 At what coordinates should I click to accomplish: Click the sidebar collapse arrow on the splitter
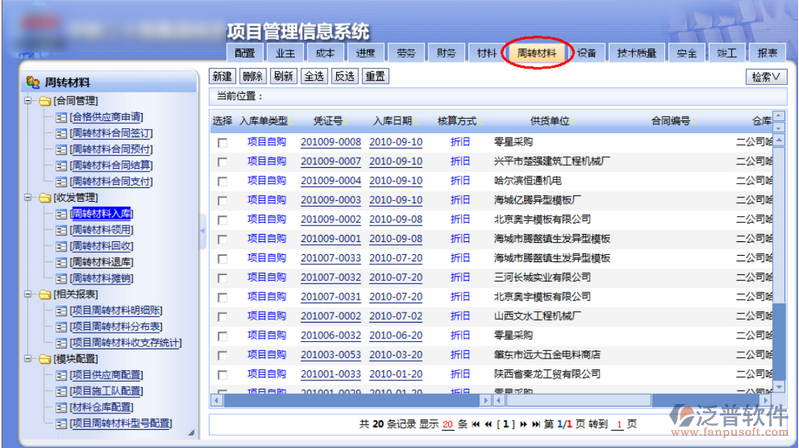pyautogui.click(x=203, y=232)
